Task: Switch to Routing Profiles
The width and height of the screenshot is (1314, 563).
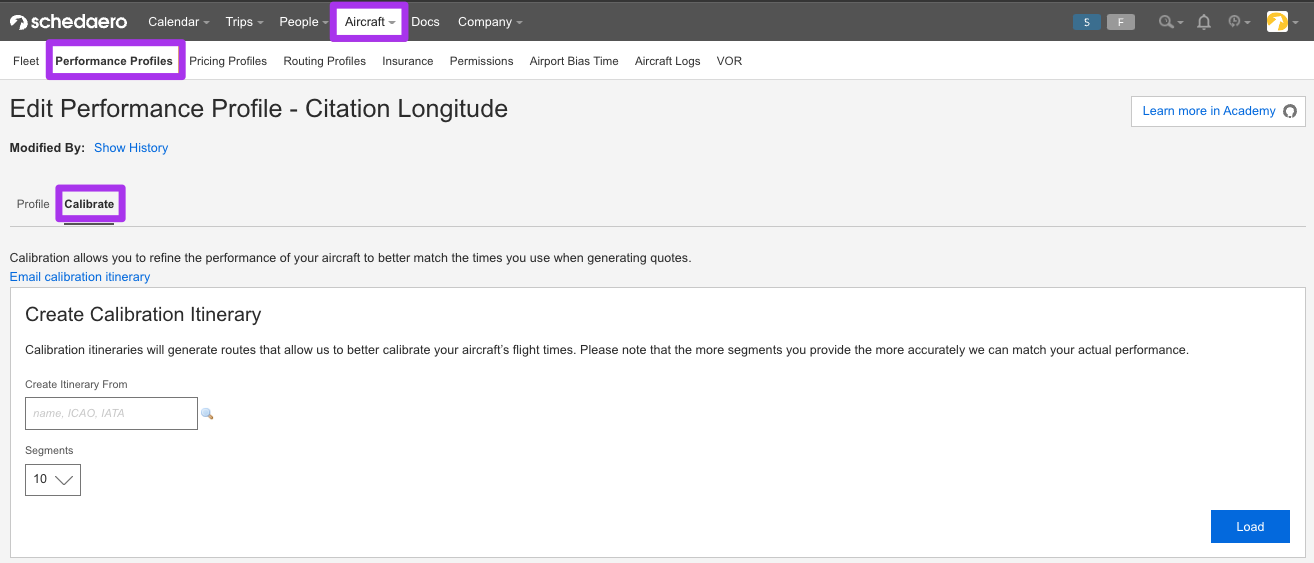Action: pos(324,61)
